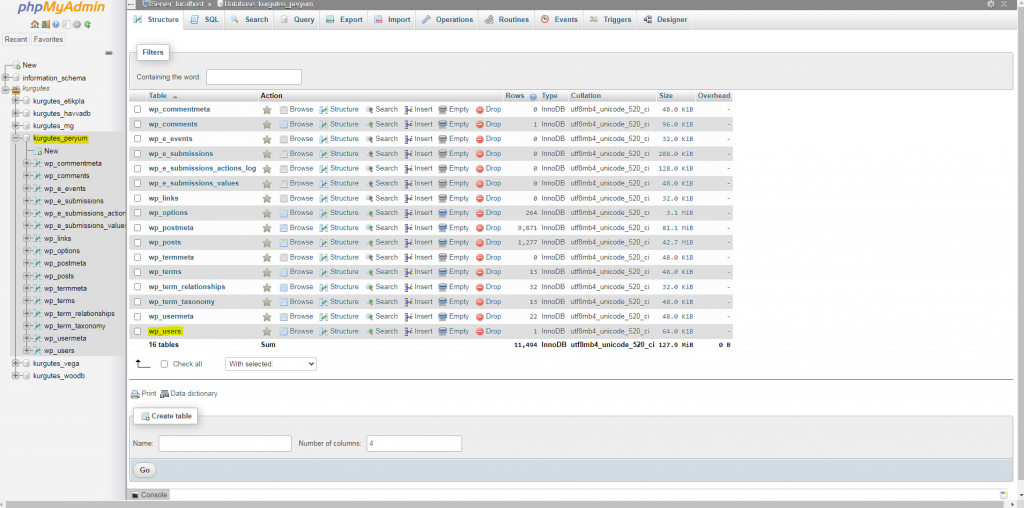The image size is (1024, 508).
Task: Tick checkbox for wp_commentmeta table
Action: 137,110
